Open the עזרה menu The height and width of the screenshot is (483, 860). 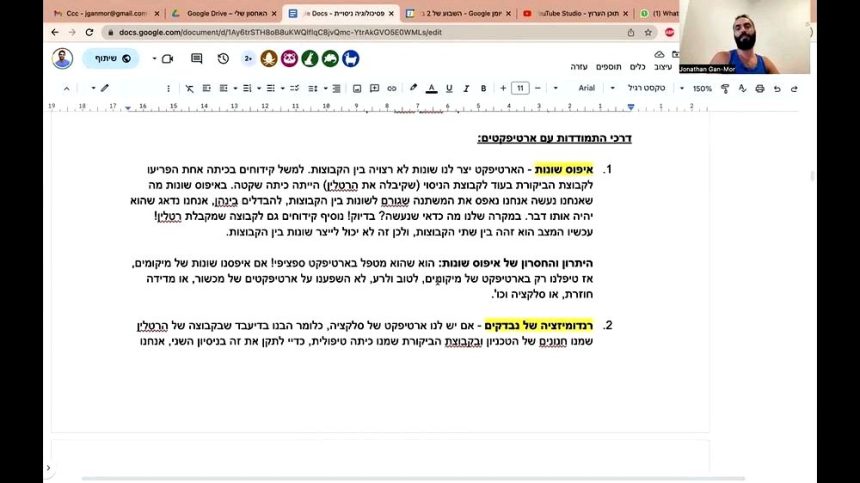579,67
